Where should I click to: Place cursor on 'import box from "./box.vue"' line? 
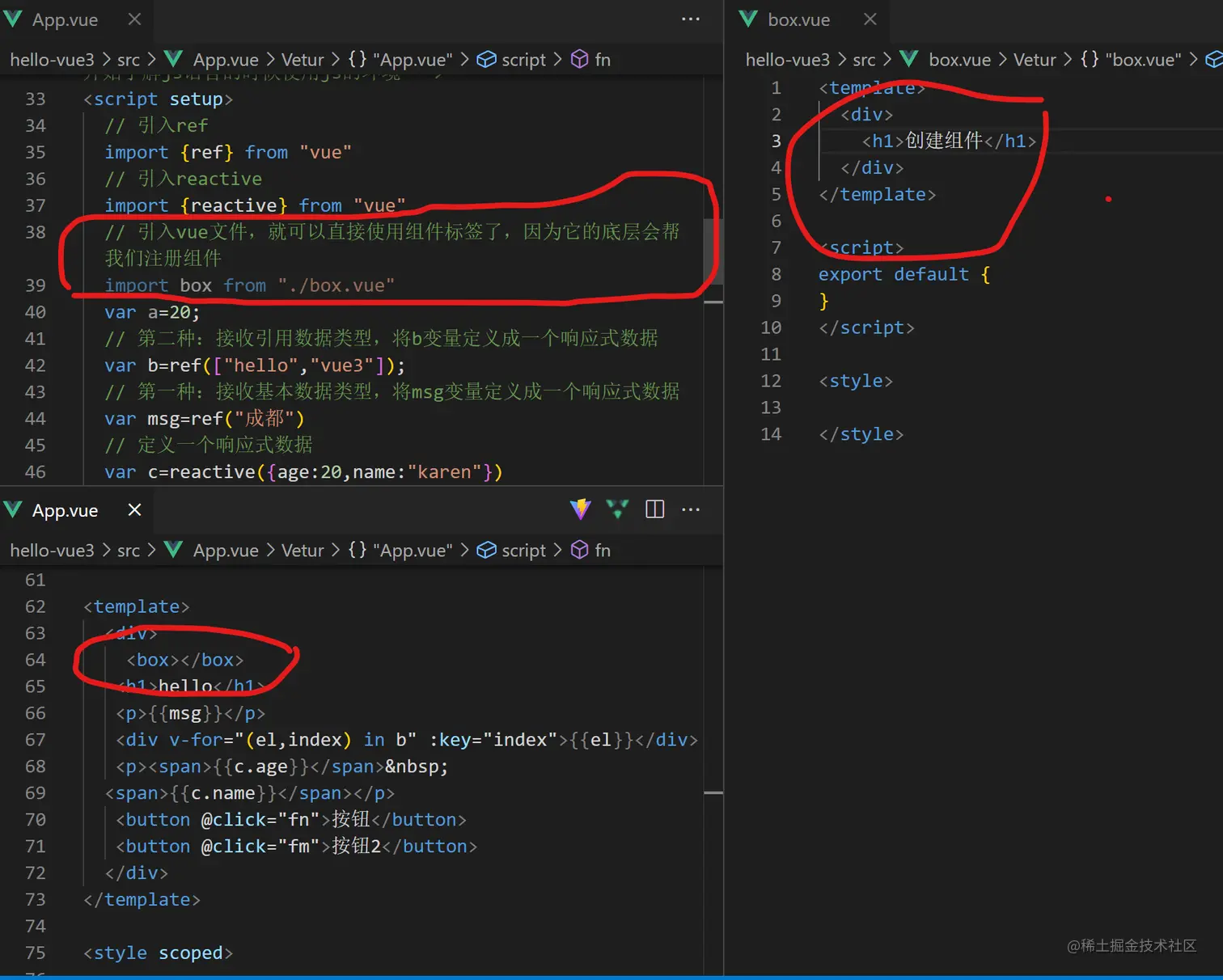pos(249,285)
